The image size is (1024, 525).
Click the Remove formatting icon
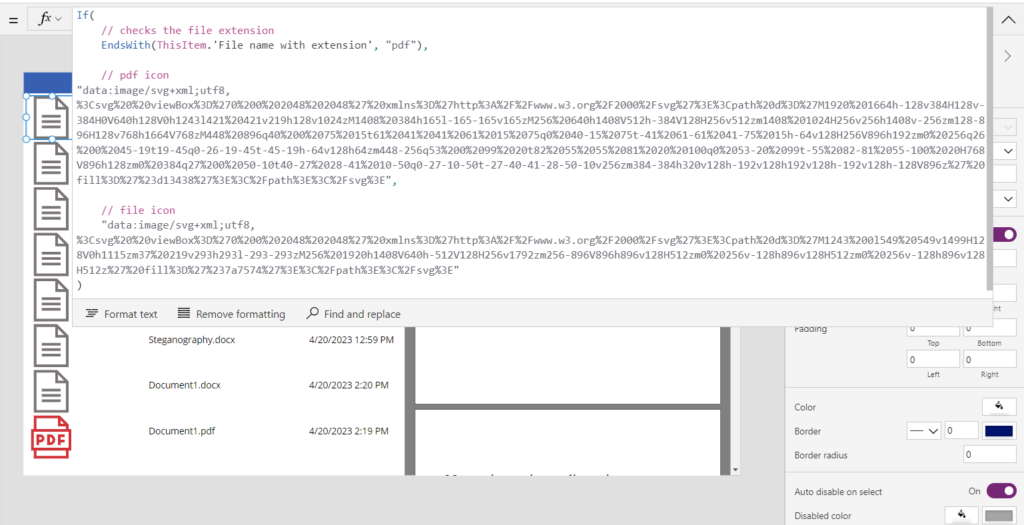pyautogui.click(x=183, y=314)
